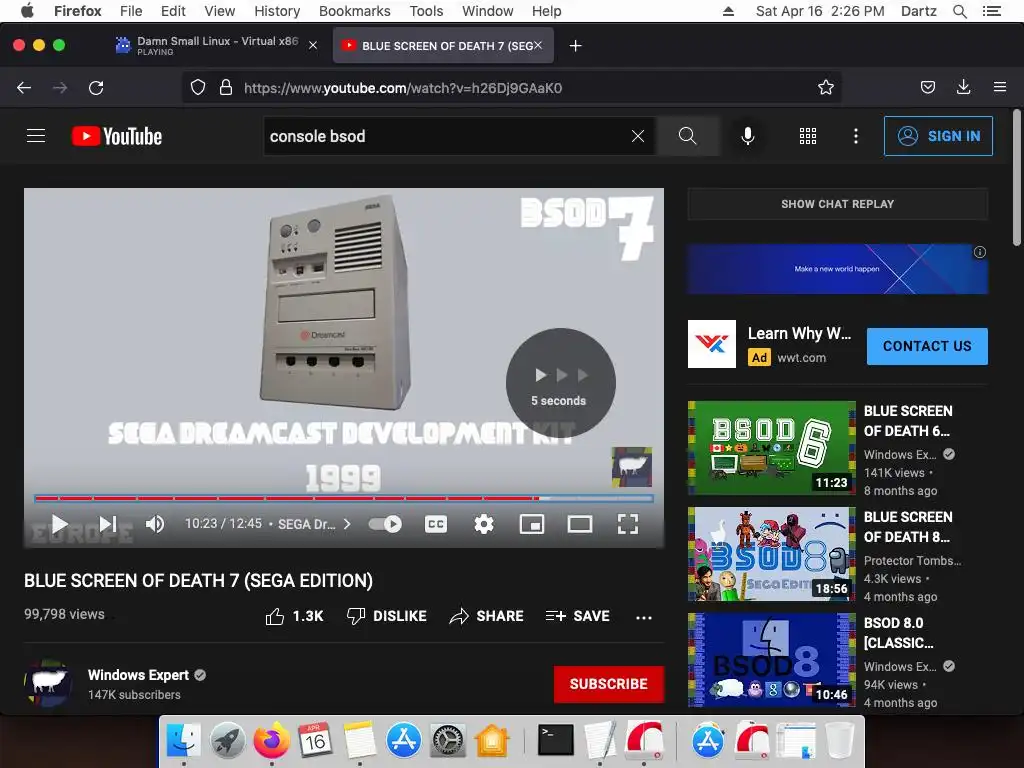View site security padlock info
The image size is (1024, 768).
click(226, 88)
